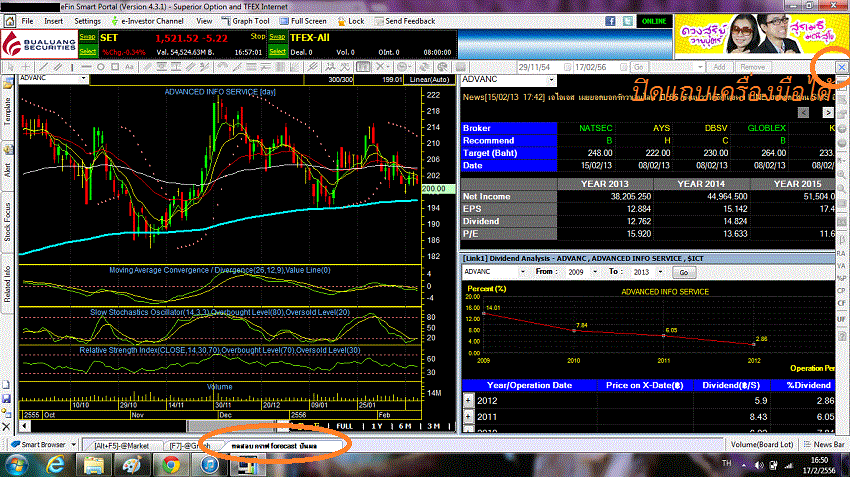The image size is (850, 477).
Task: Click the Swap button beside TFEX-All
Action: click(x=277, y=37)
